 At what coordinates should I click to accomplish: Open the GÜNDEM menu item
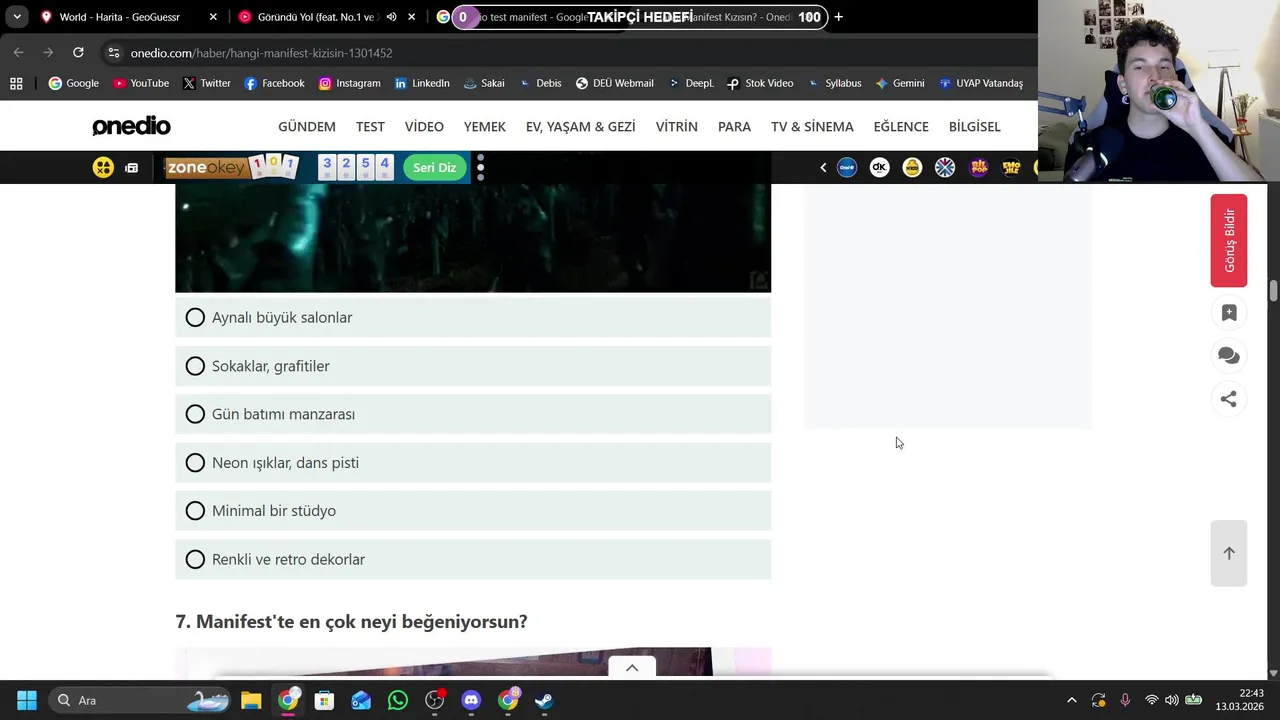click(307, 126)
